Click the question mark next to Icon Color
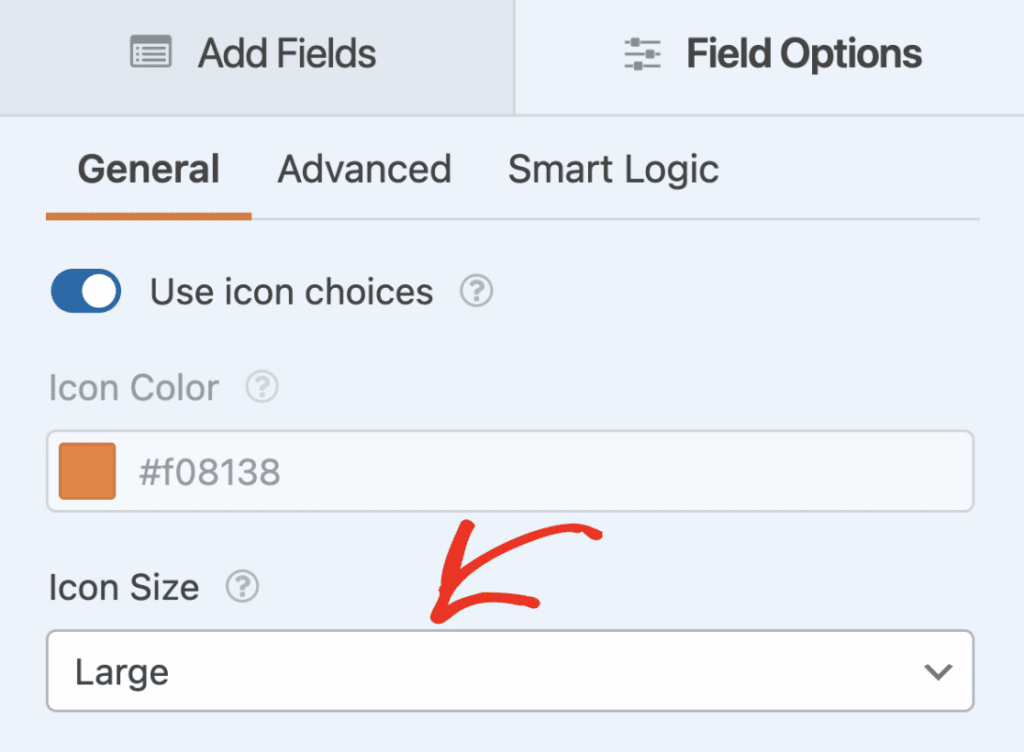 (x=261, y=387)
